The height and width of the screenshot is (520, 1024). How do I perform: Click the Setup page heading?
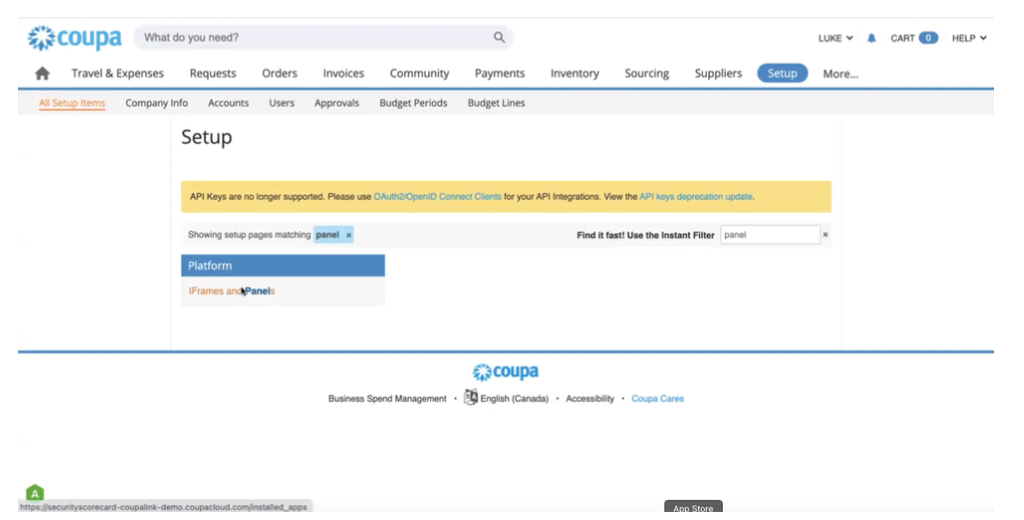206,137
